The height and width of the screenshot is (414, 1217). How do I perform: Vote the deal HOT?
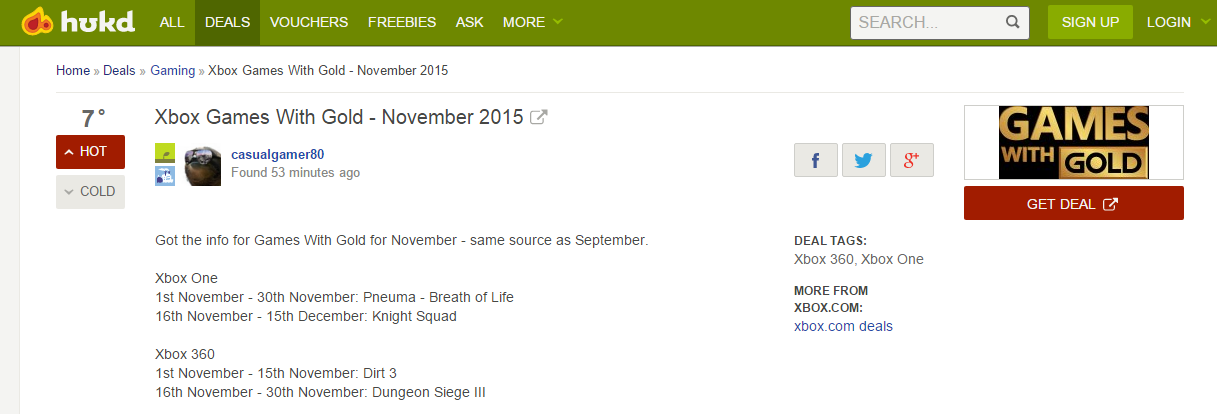90,152
